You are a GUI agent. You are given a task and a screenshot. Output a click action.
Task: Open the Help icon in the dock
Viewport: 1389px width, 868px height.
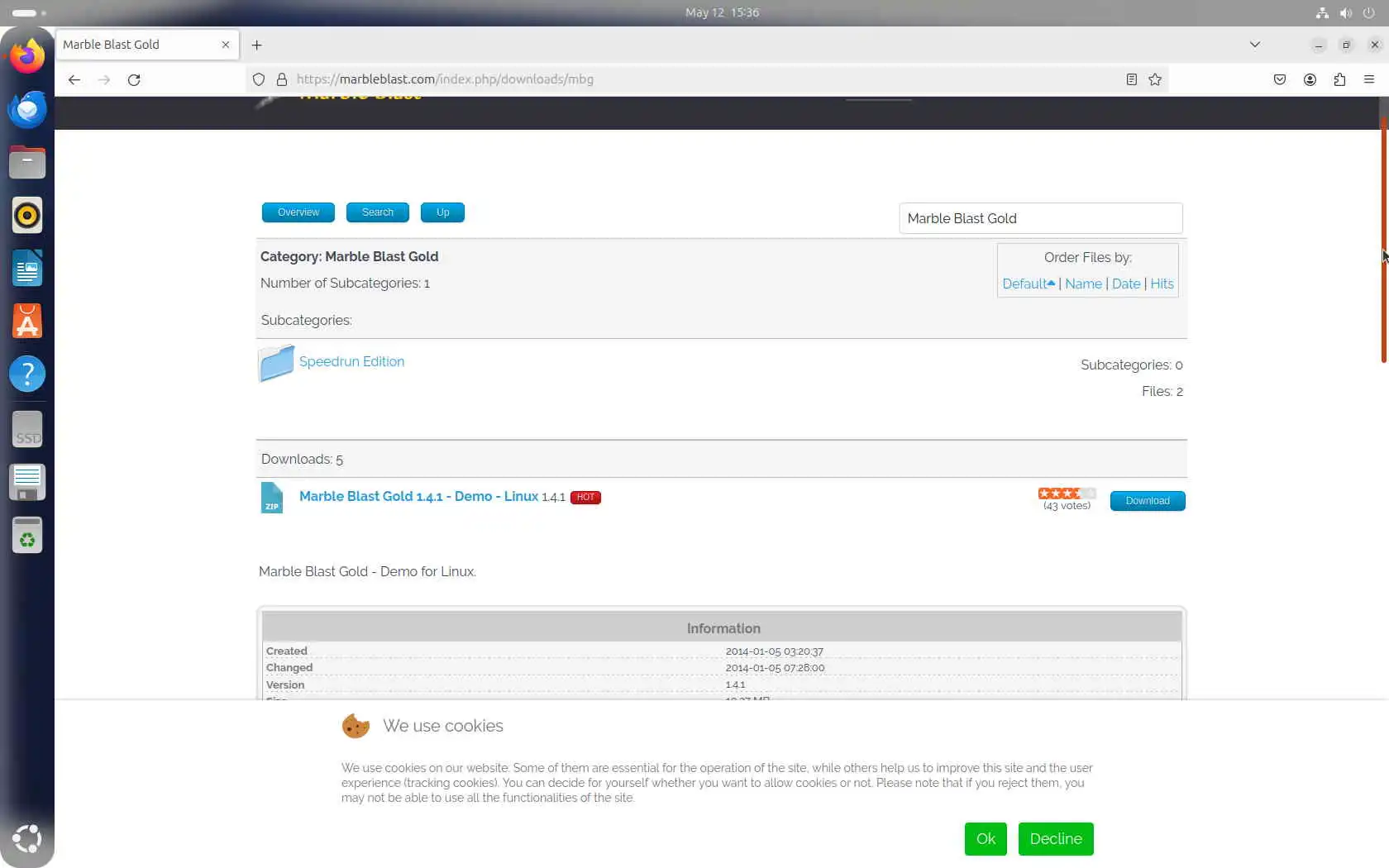[27, 374]
